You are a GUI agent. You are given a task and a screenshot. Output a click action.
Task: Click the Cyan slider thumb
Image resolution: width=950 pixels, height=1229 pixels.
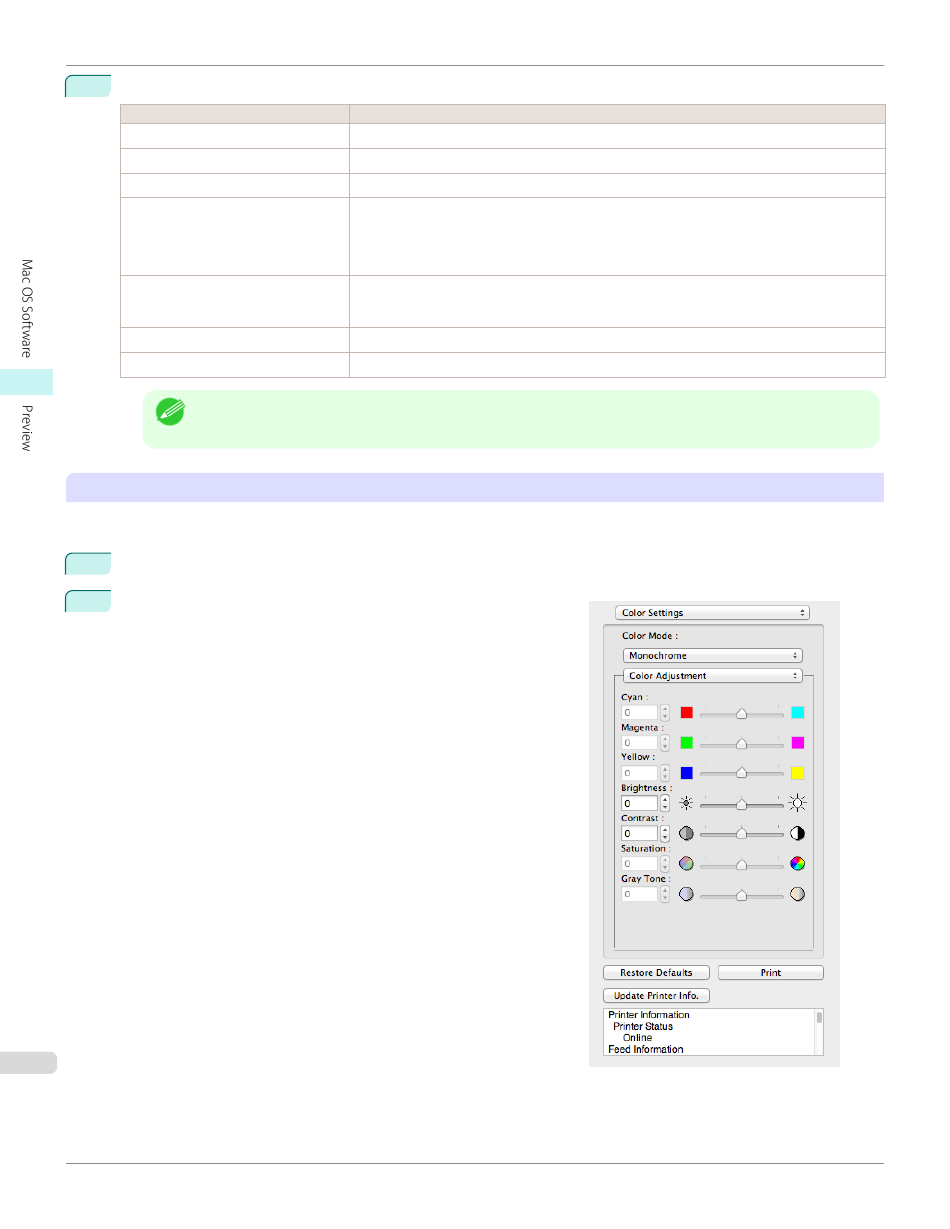pos(742,714)
